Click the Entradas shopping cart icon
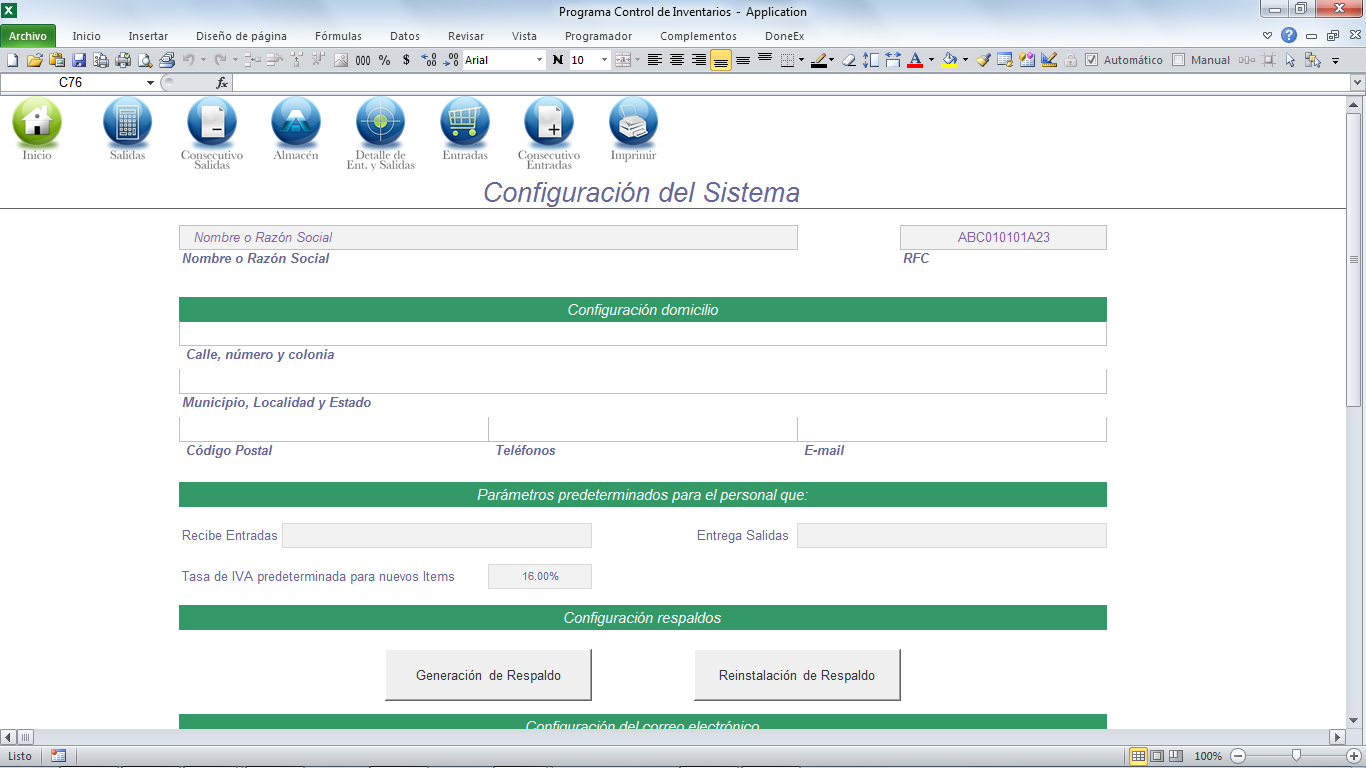The image size is (1366, 768). [x=465, y=122]
